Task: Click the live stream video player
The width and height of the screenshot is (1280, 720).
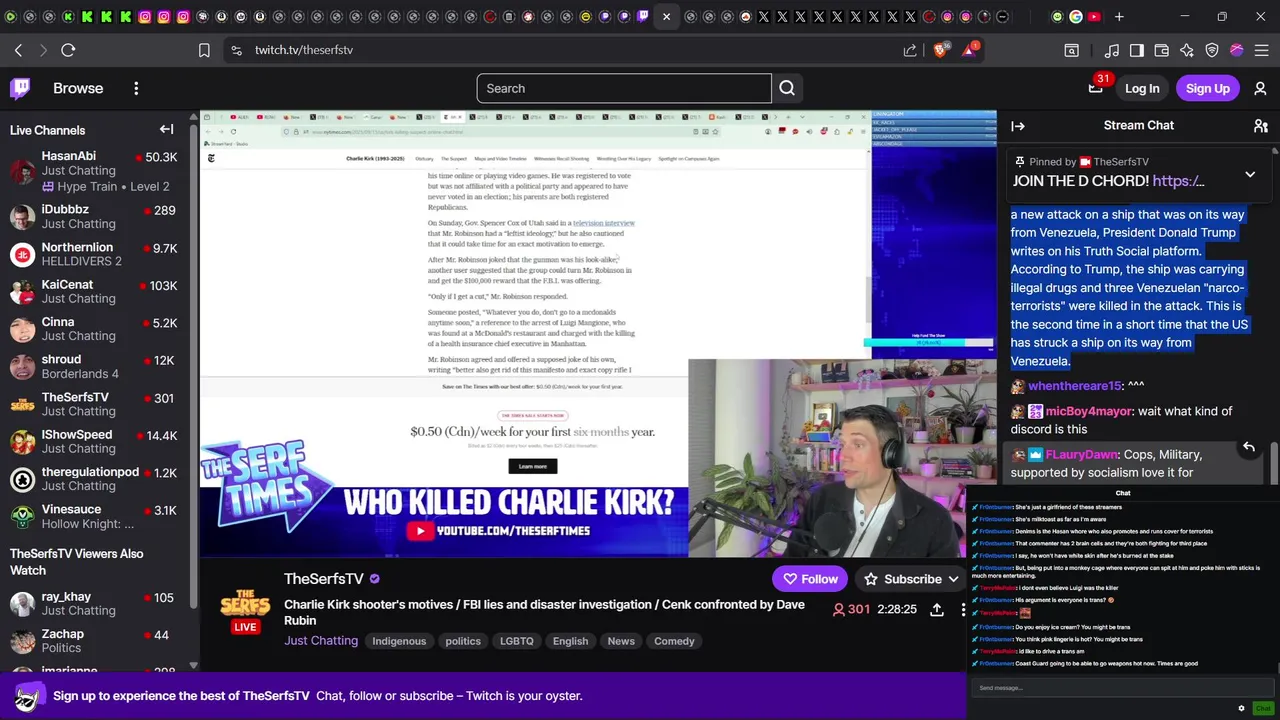Action: point(598,333)
